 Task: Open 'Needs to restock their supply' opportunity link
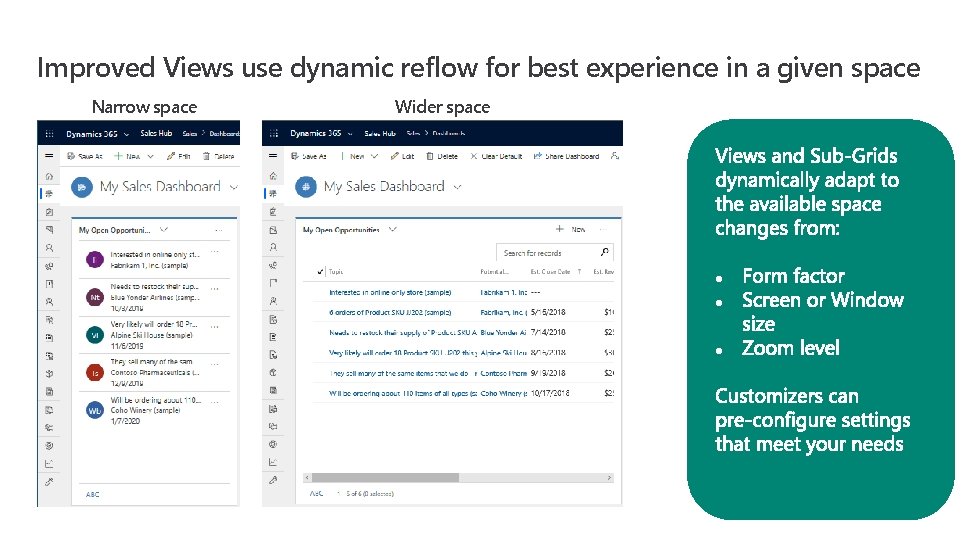pyautogui.click(x=403, y=333)
